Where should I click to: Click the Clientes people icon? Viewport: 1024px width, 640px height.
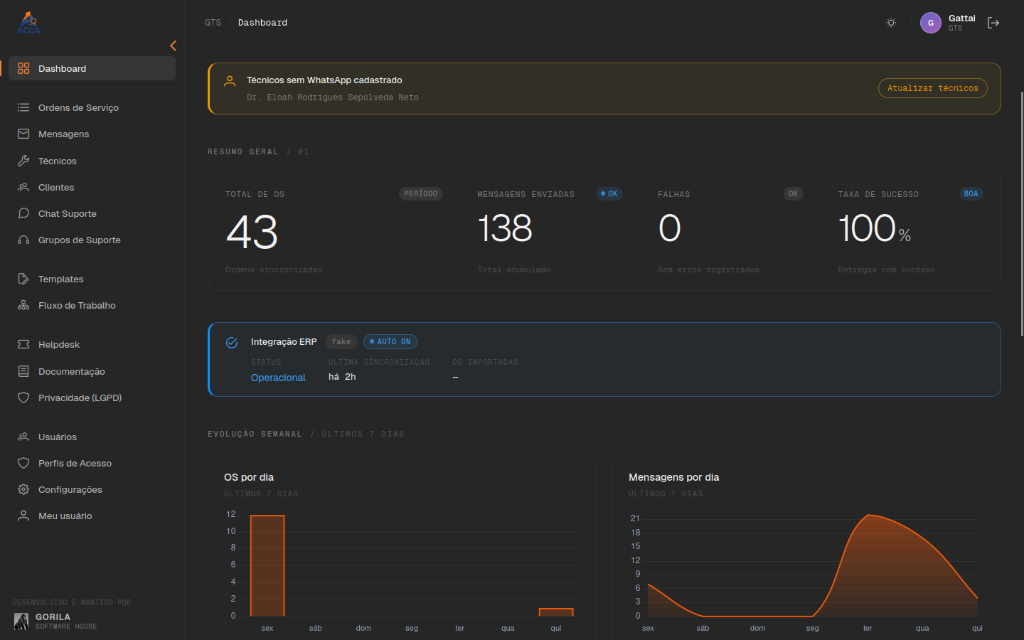click(24, 187)
